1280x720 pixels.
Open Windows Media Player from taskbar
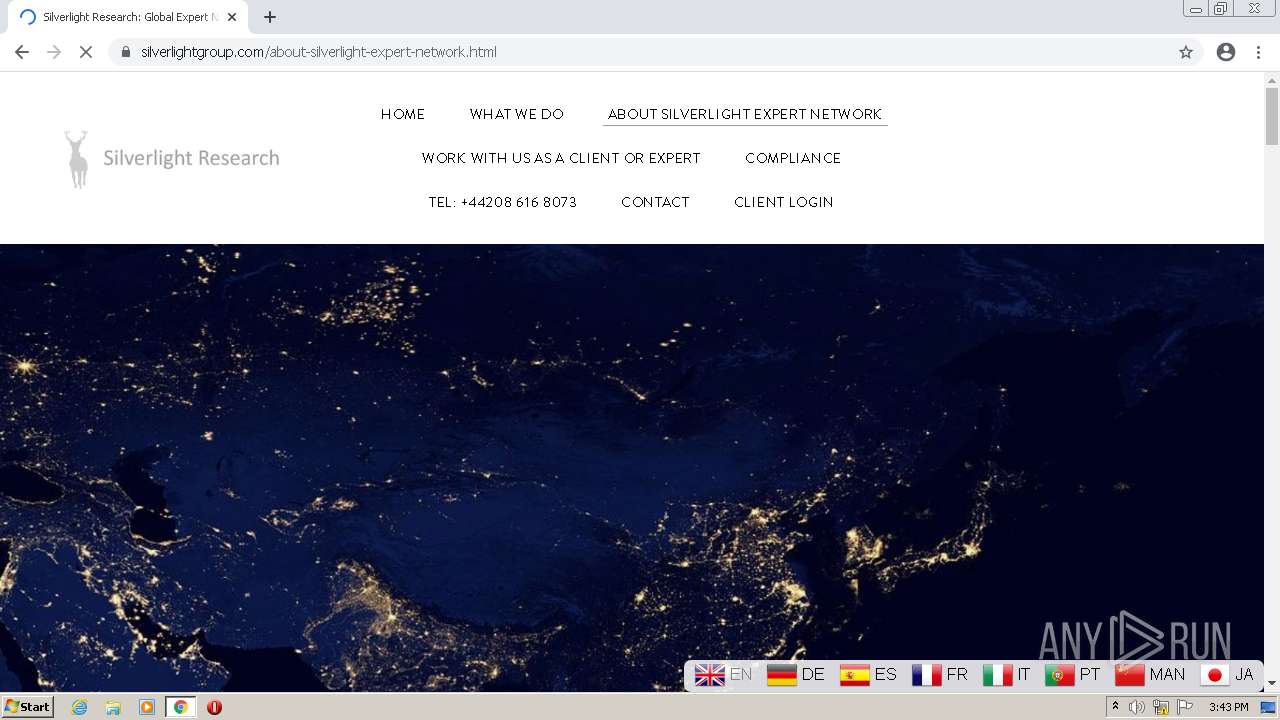point(147,707)
